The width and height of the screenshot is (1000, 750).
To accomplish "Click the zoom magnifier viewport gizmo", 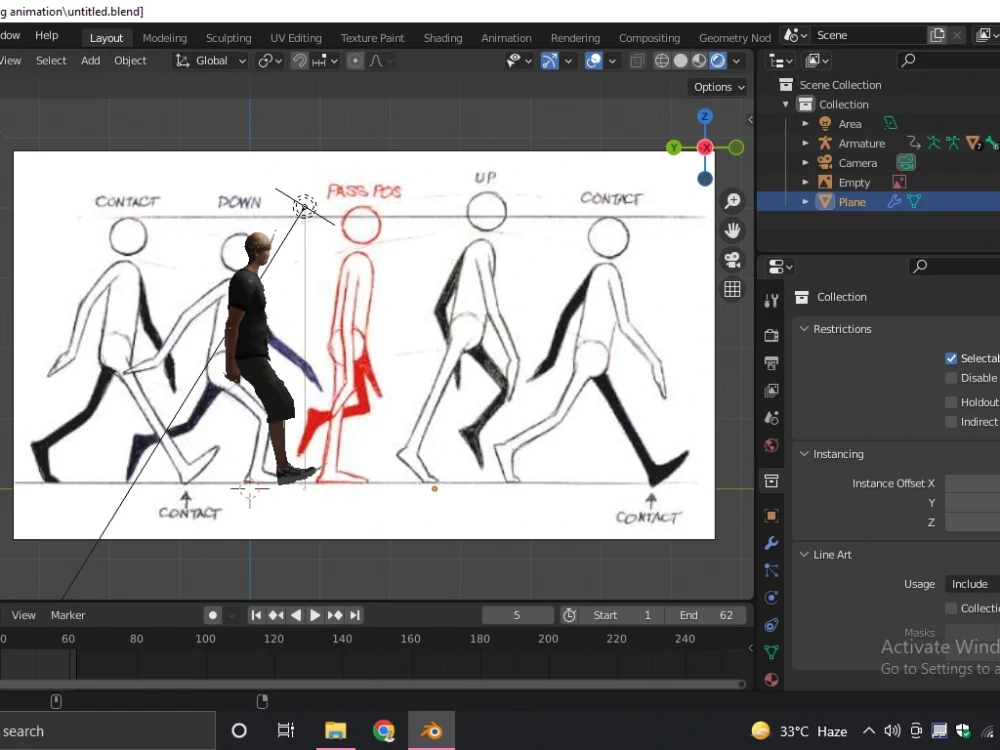I will tap(732, 201).
